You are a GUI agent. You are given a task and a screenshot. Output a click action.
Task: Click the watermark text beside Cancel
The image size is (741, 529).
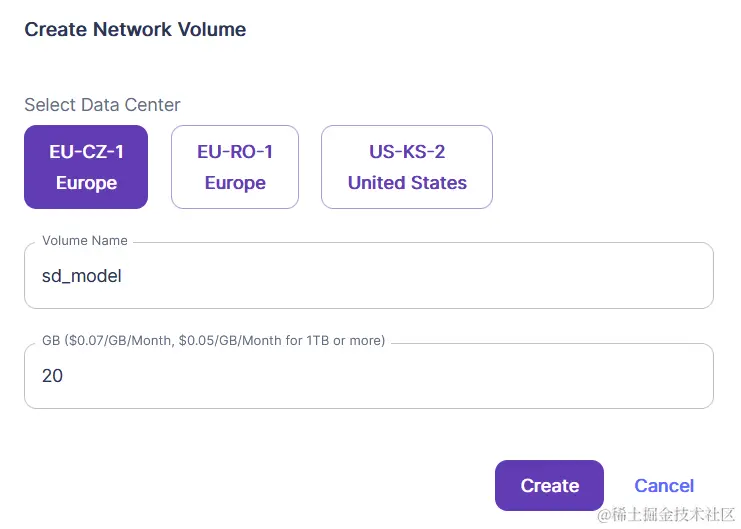667,514
